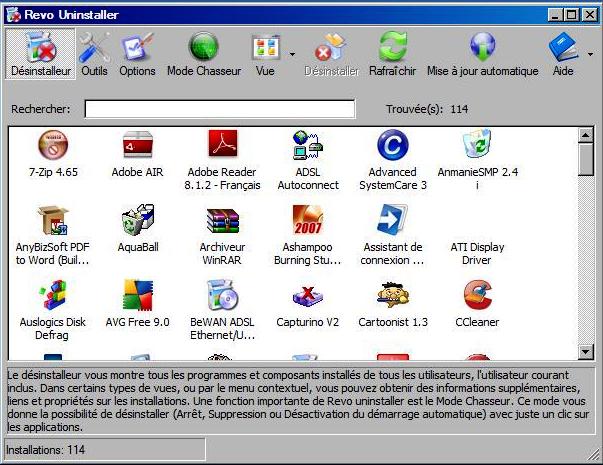
Task: Select the Capturino V2 icon
Action: point(308,297)
